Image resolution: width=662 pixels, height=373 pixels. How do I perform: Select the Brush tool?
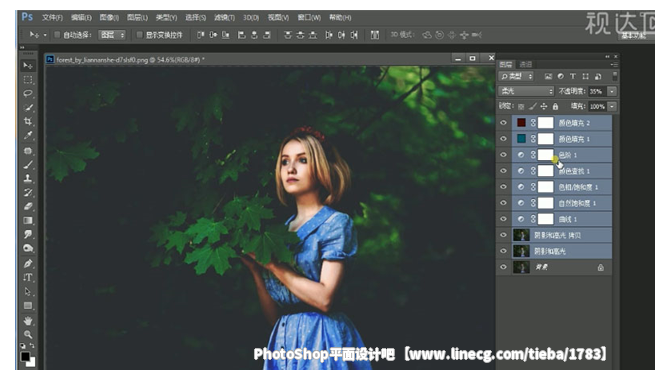point(28,165)
